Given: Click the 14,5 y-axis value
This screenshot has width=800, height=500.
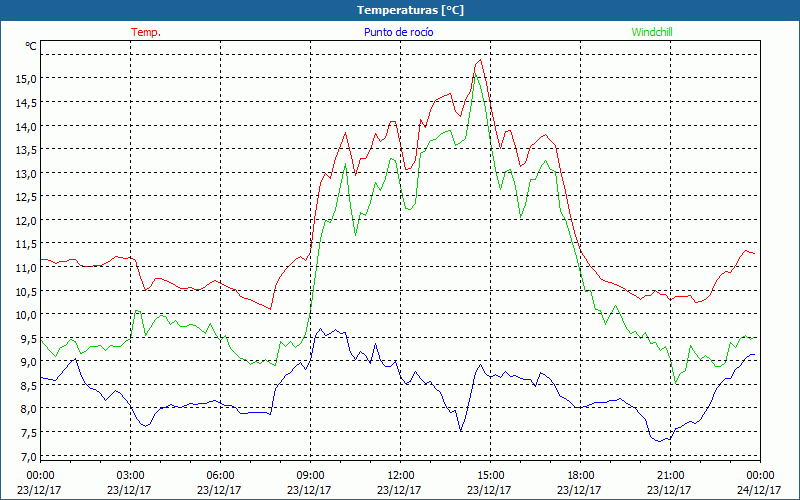Looking at the screenshot, I should (x=26, y=103).
